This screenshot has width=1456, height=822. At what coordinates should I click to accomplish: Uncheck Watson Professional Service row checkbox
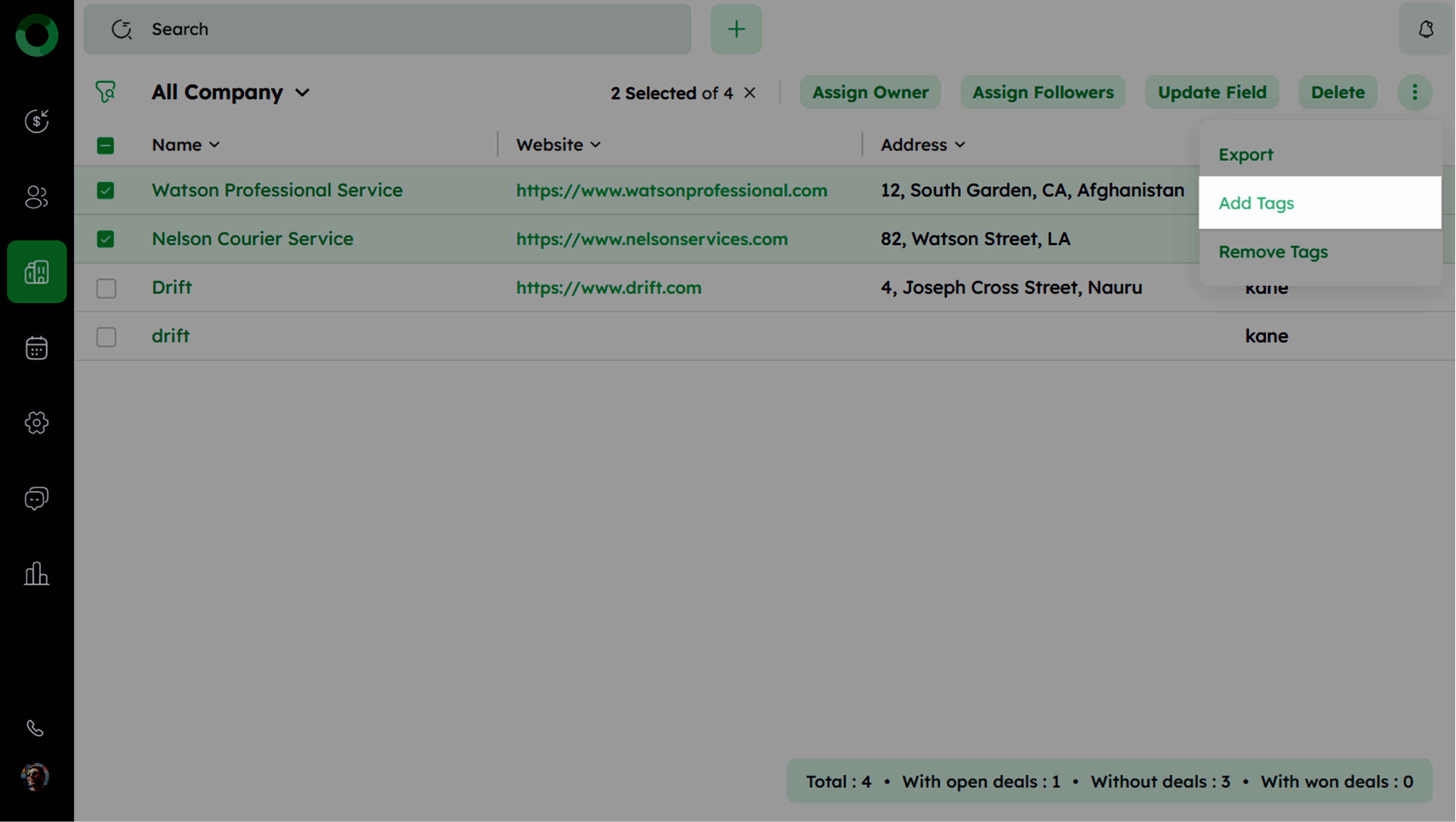(x=106, y=190)
